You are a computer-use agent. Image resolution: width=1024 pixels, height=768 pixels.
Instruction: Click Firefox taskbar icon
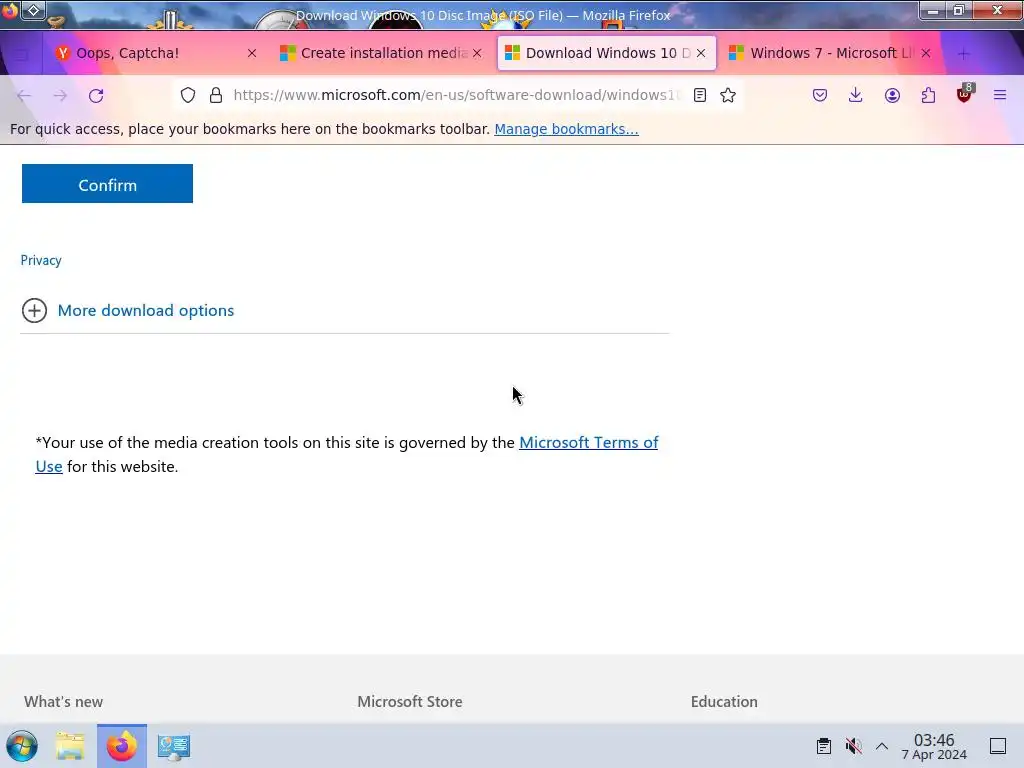coord(122,746)
